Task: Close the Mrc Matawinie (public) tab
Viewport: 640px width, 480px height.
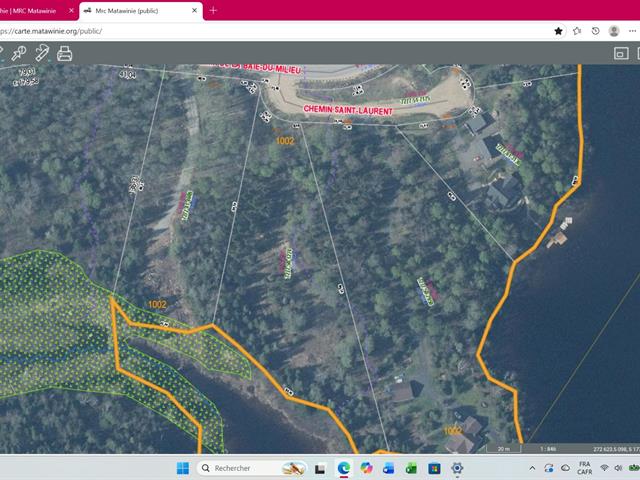Action: 194,11
